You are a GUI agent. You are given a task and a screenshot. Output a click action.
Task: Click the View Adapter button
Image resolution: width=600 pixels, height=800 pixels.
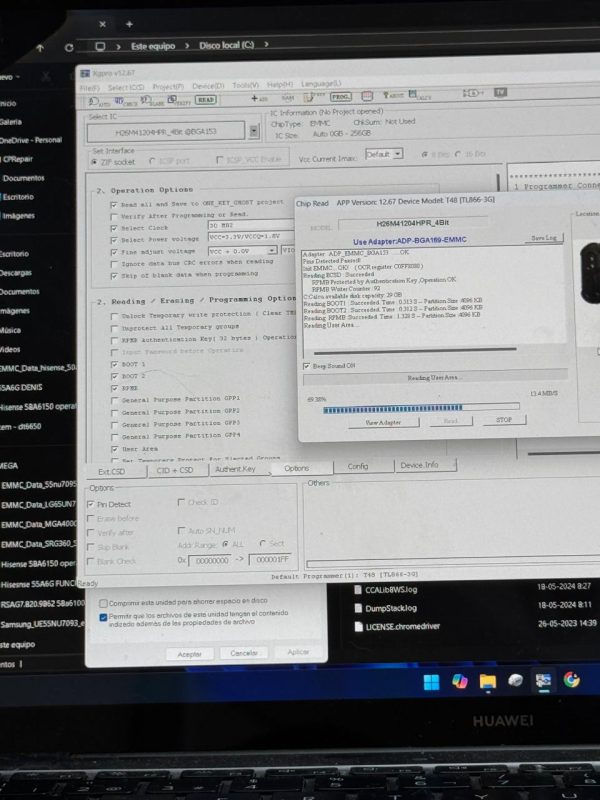pos(384,422)
